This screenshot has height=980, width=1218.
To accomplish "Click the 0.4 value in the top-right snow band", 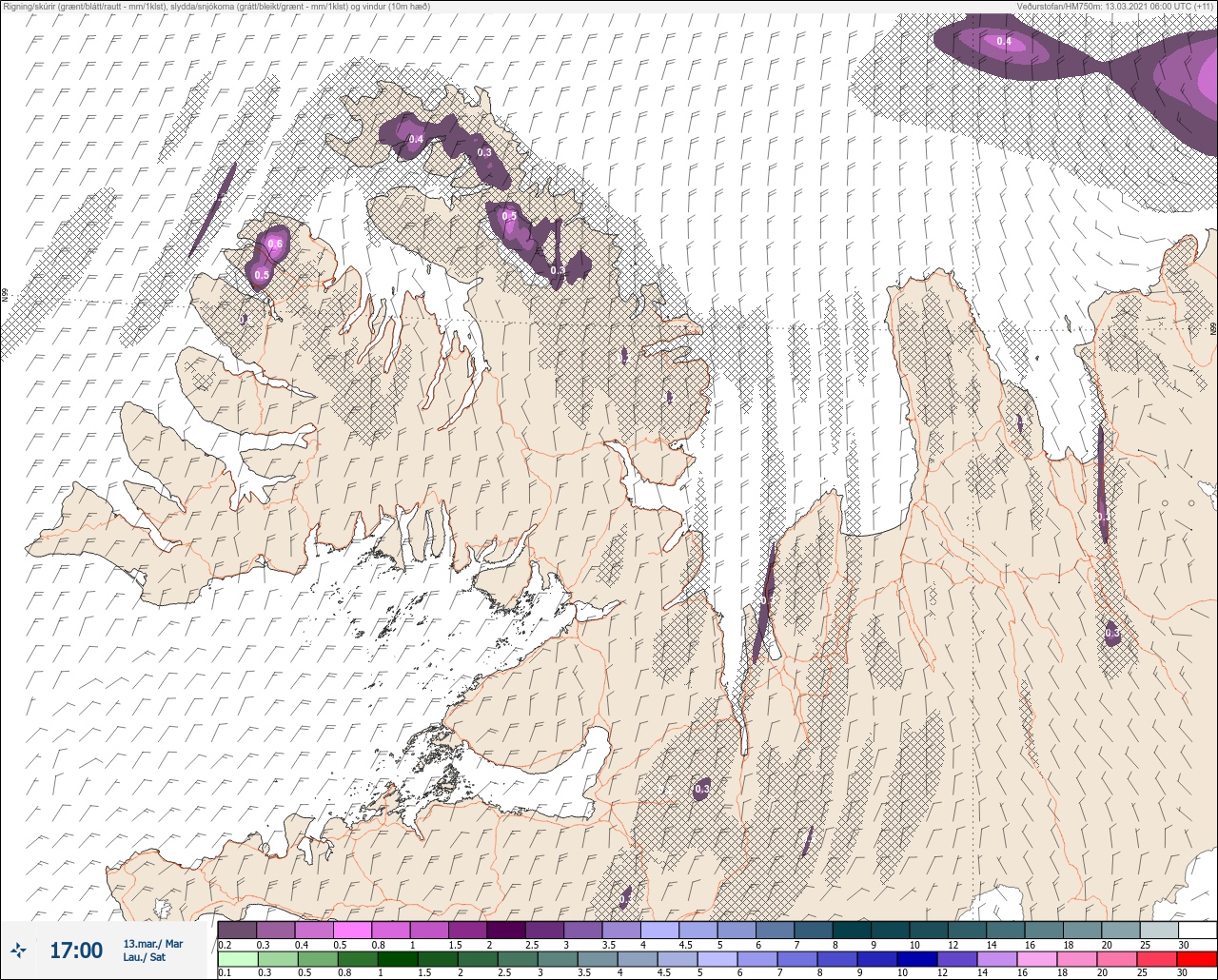I will (1004, 41).
